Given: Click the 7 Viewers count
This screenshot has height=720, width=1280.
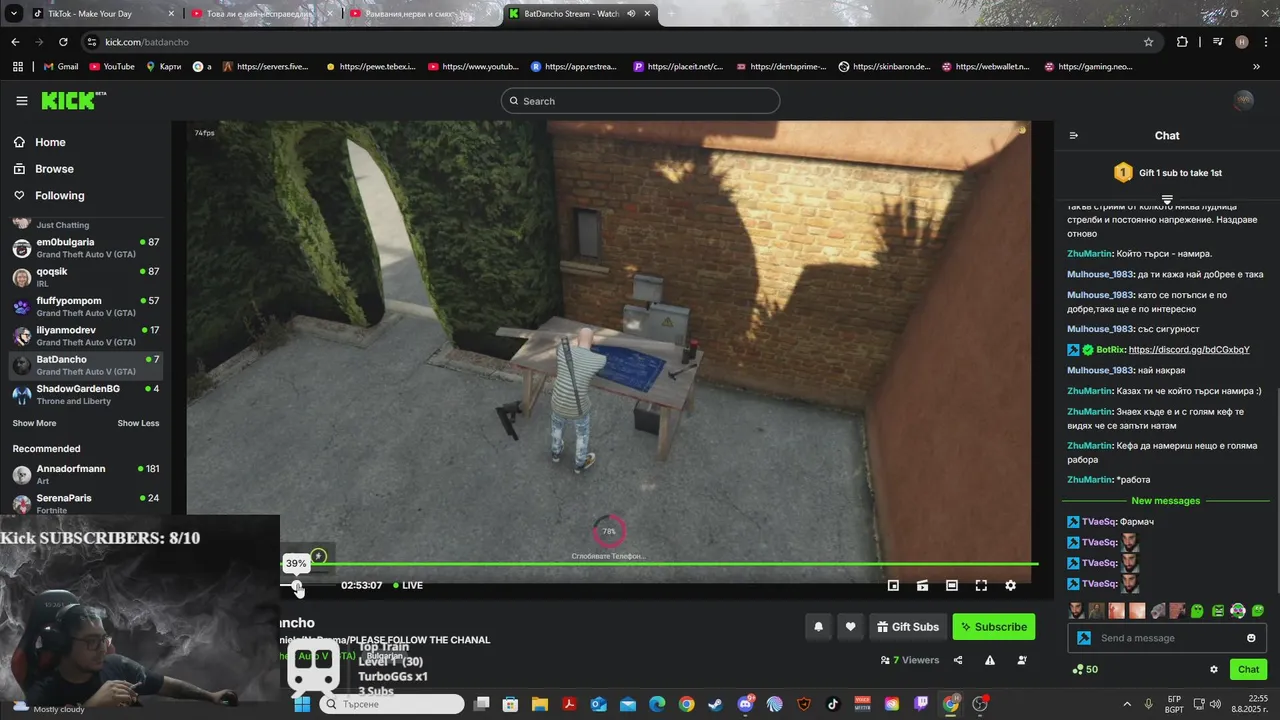Looking at the screenshot, I should click(910, 660).
